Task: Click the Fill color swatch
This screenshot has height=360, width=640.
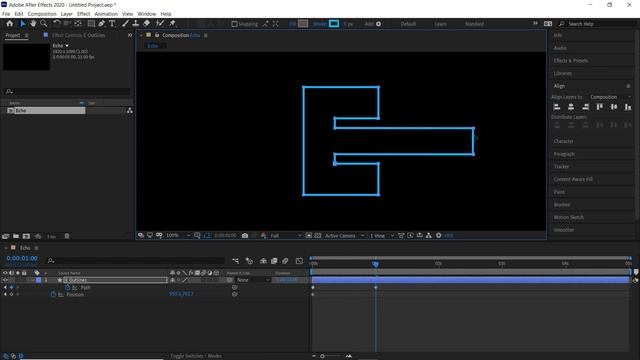Action: (x=303, y=24)
